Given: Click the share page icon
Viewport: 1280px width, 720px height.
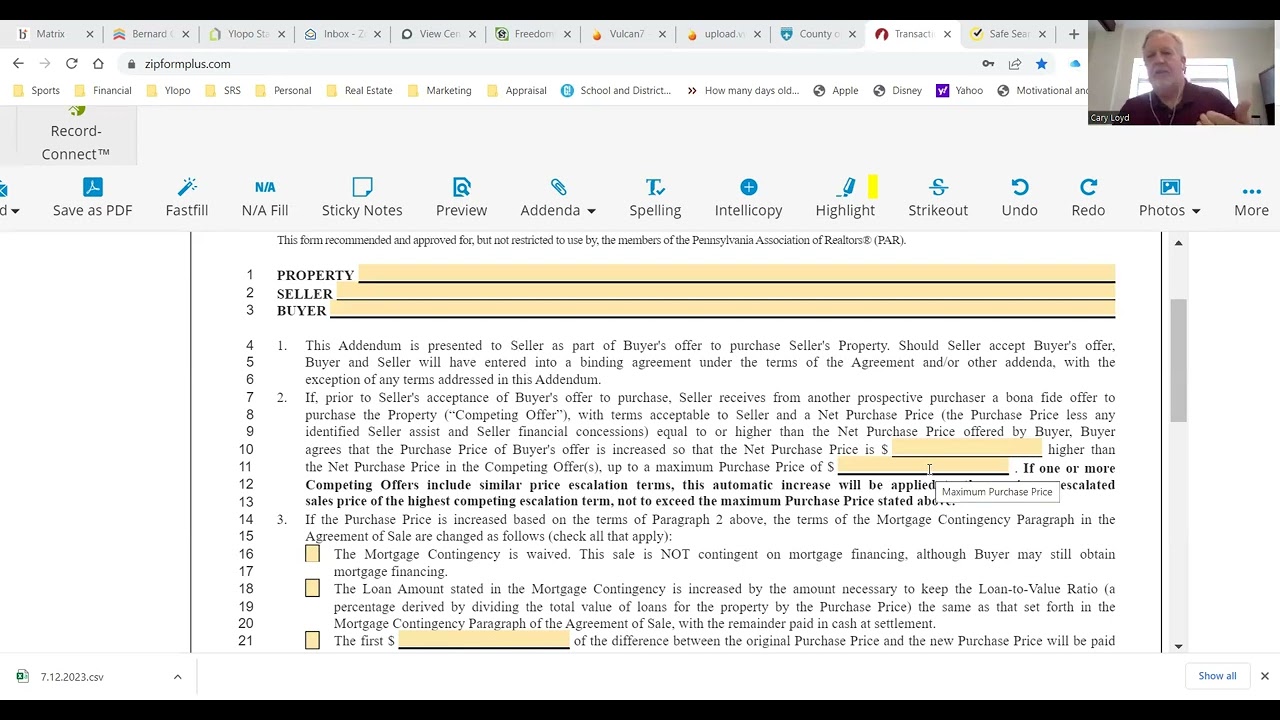Looking at the screenshot, I should (x=1015, y=63).
